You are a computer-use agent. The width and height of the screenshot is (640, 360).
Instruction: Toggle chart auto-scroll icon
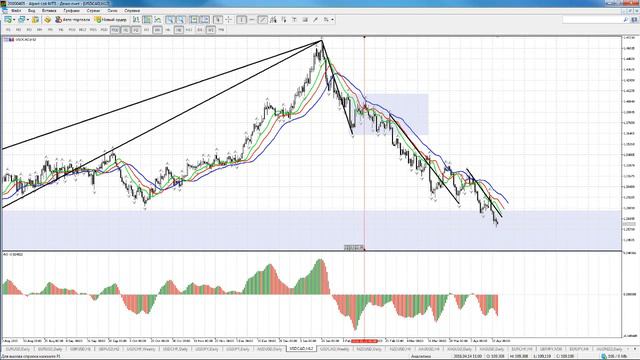(194, 20)
